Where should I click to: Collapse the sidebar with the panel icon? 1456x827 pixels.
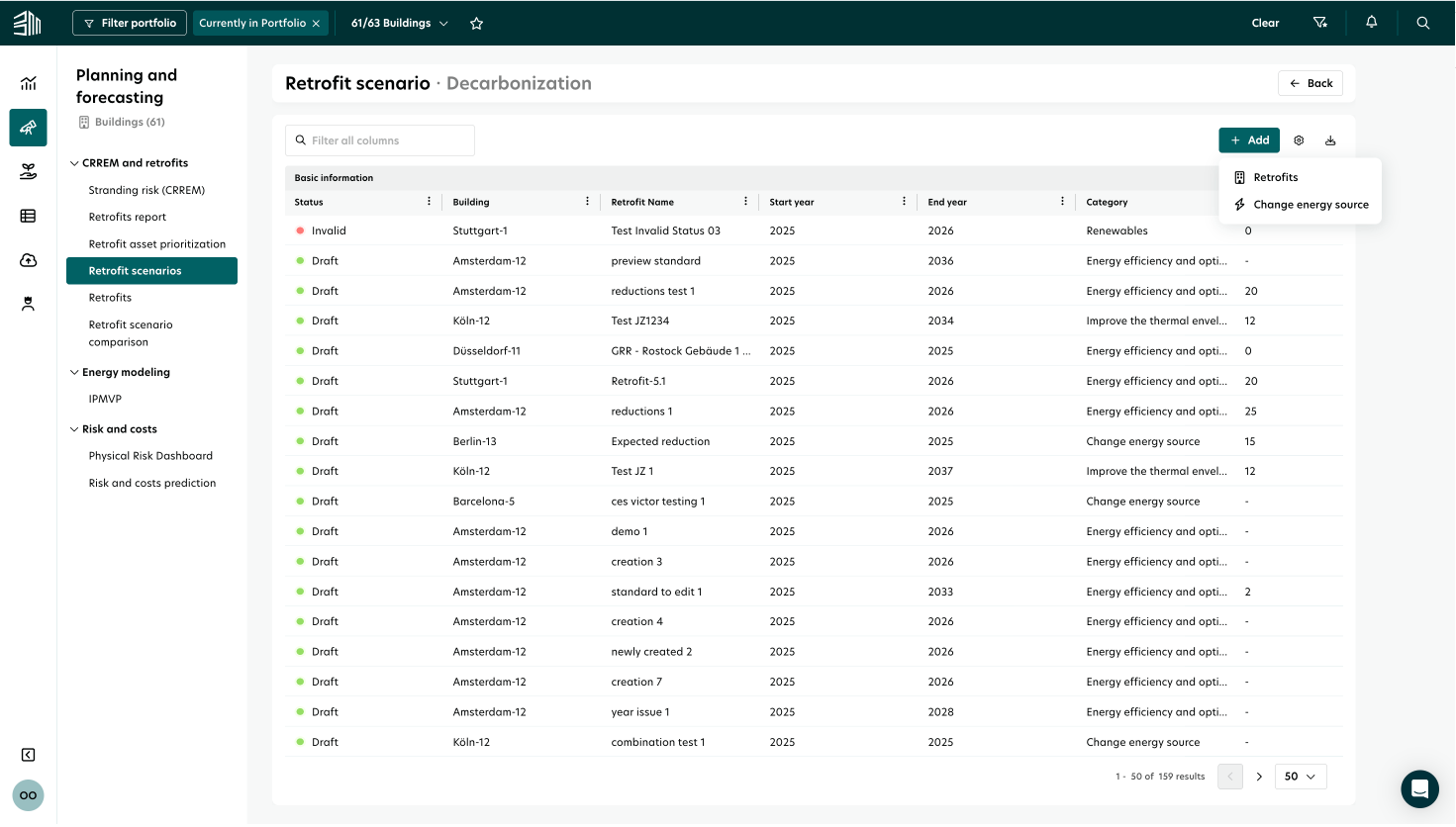click(x=29, y=755)
